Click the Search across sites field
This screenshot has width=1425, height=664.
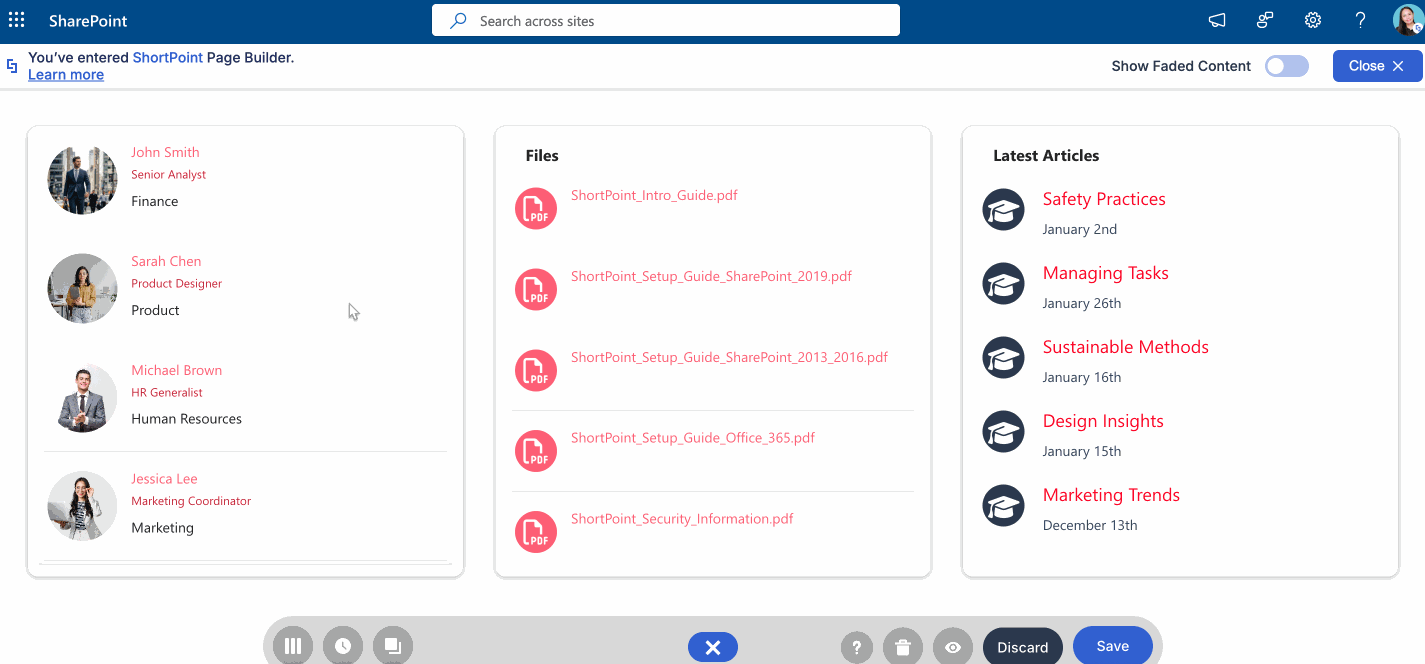coord(666,20)
